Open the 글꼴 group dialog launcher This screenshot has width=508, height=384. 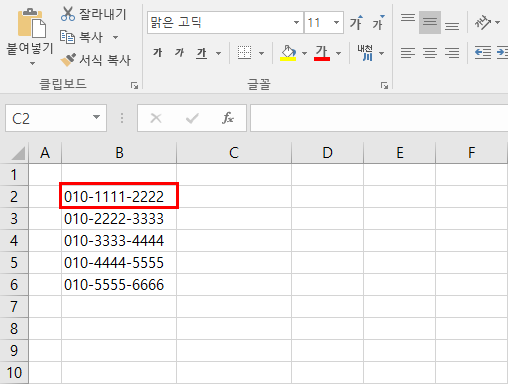pyautogui.click(x=384, y=86)
